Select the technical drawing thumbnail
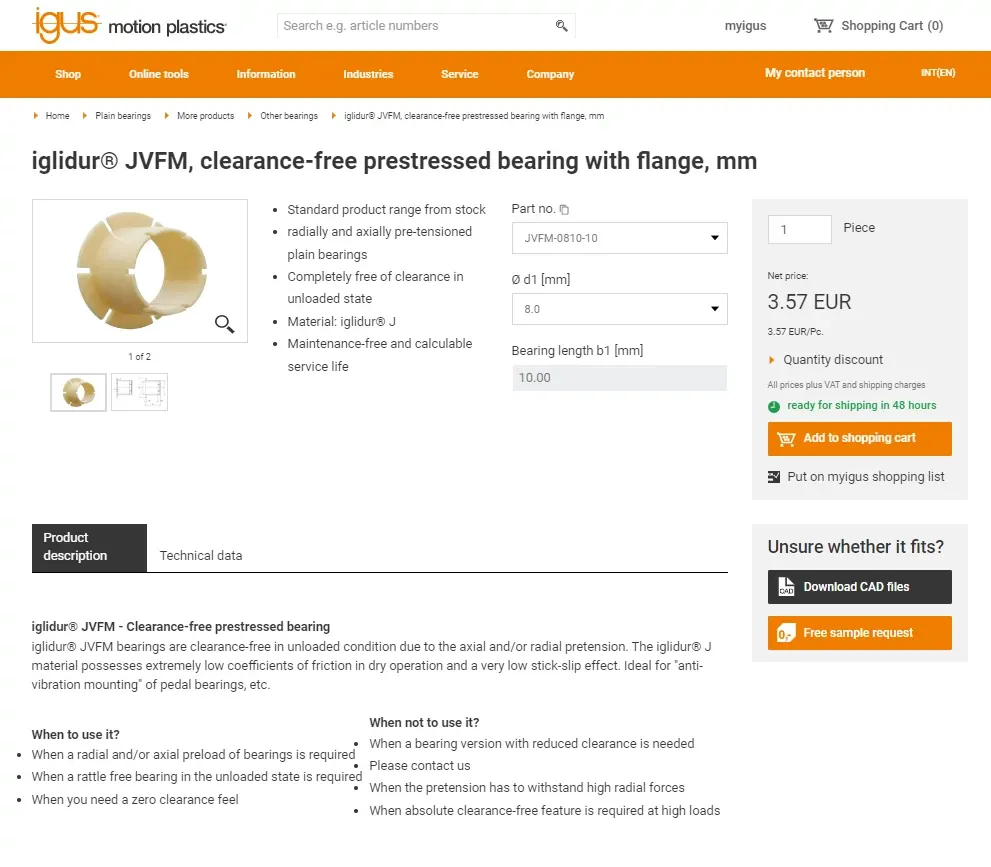Screen dimensions: 991x867 [x=139, y=392]
